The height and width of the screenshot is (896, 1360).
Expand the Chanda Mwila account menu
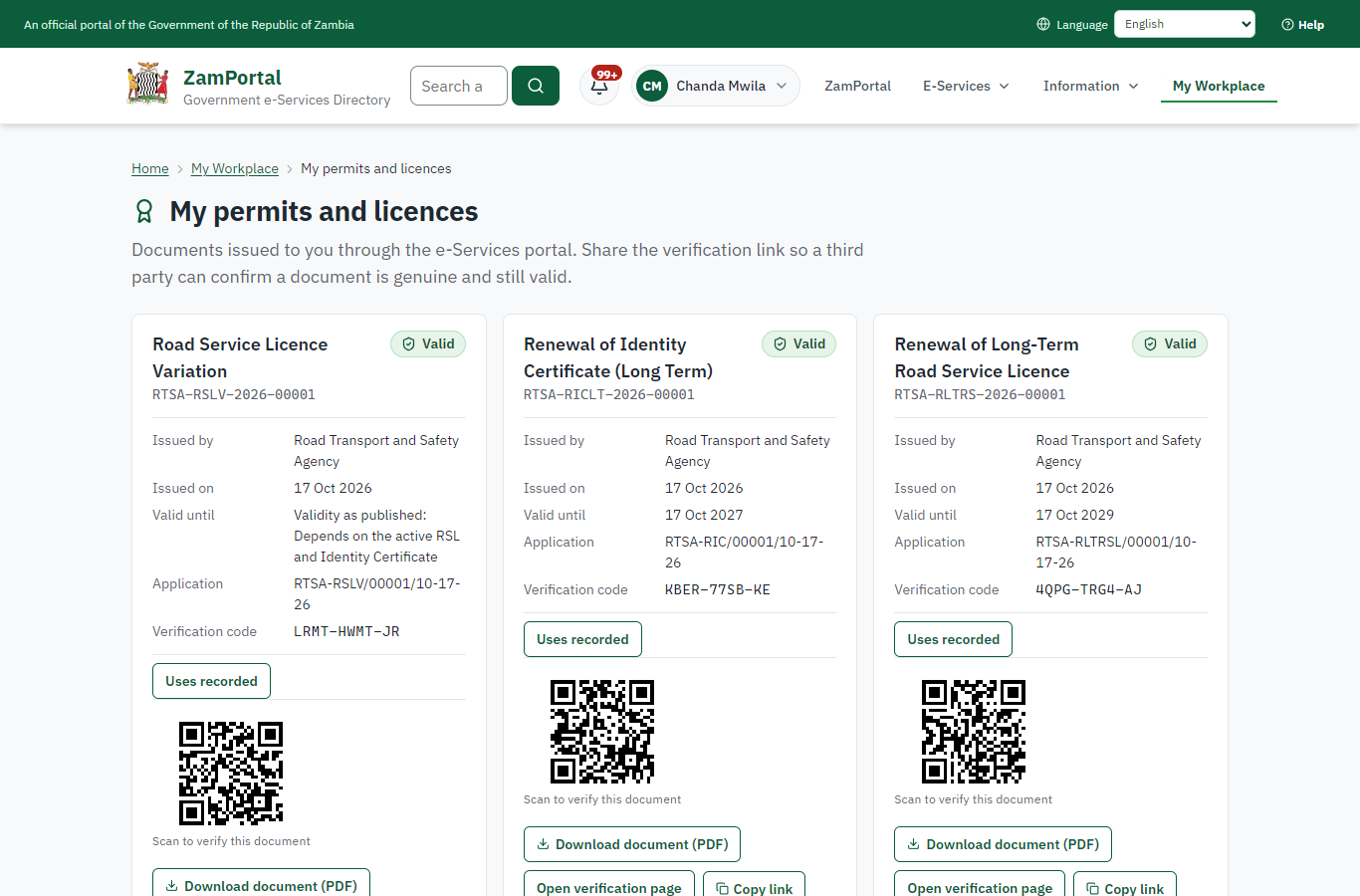(x=716, y=86)
